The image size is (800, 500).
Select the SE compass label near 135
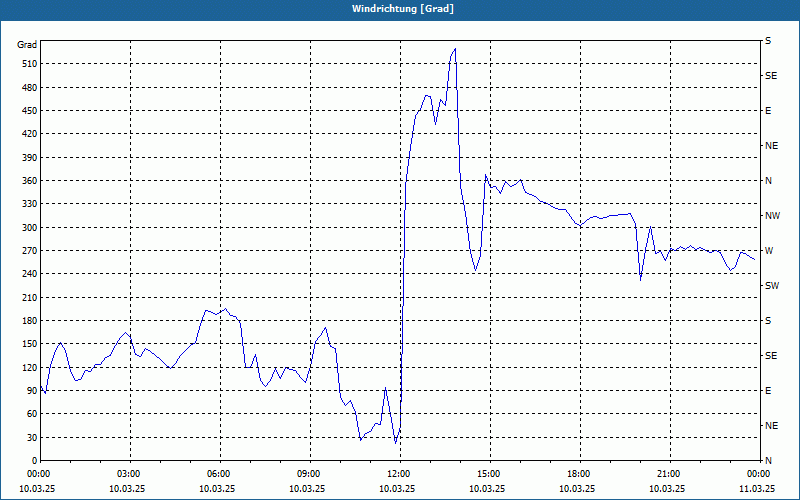(771, 356)
